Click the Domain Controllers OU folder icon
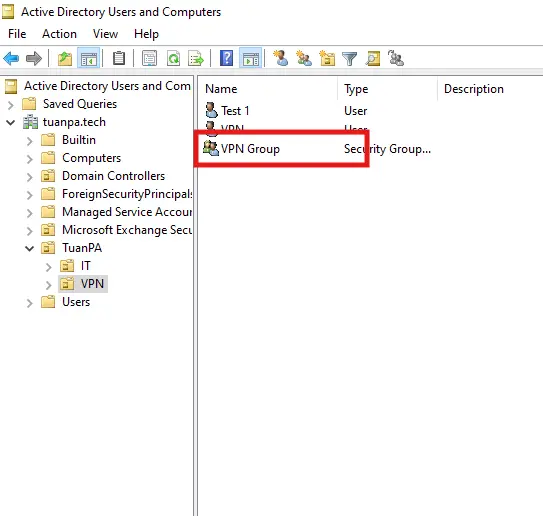Image resolution: width=543 pixels, height=516 pixels. coord(48,176)
